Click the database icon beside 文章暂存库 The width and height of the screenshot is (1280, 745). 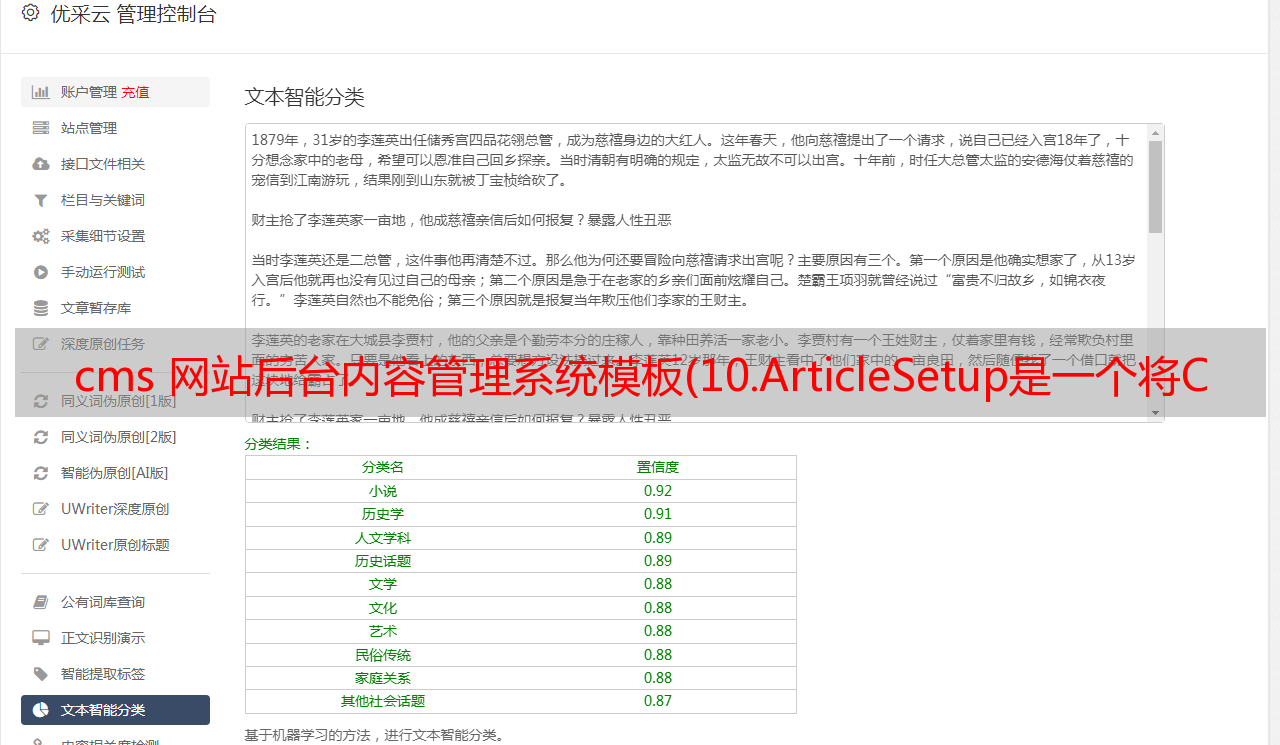coord(41,308)
